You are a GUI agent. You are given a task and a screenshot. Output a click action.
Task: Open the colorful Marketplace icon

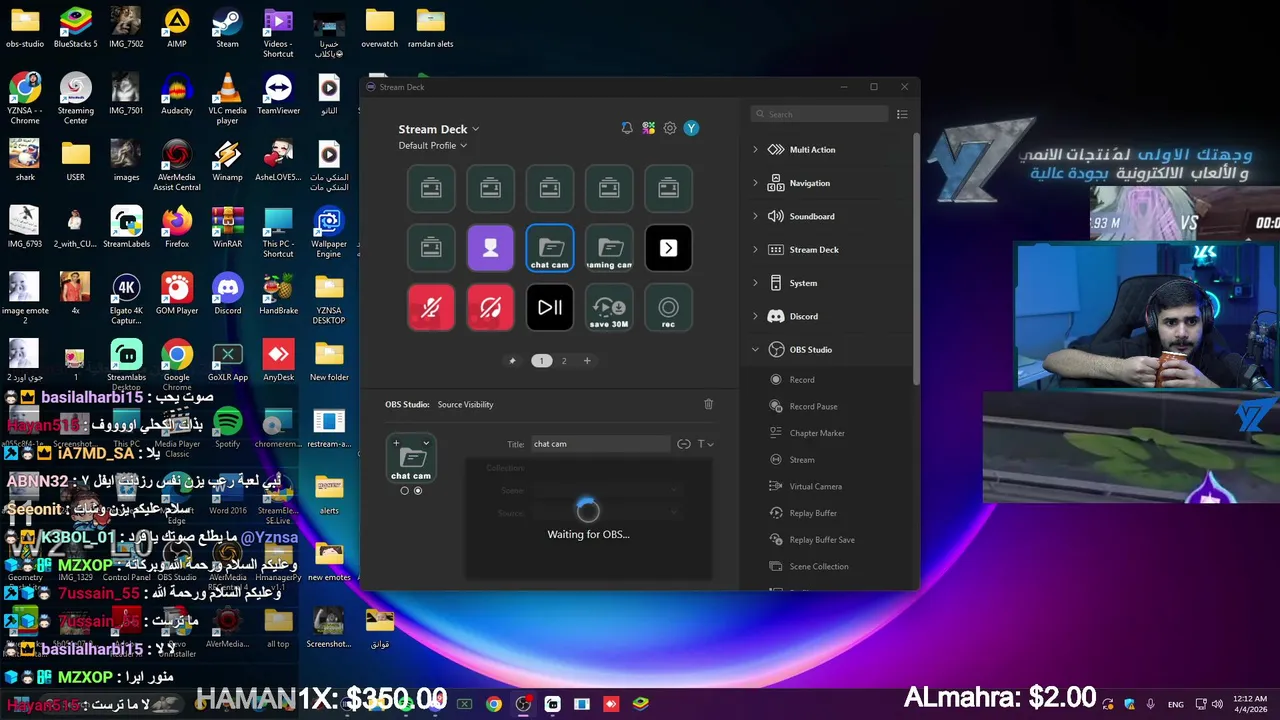[x=649, y=128]
